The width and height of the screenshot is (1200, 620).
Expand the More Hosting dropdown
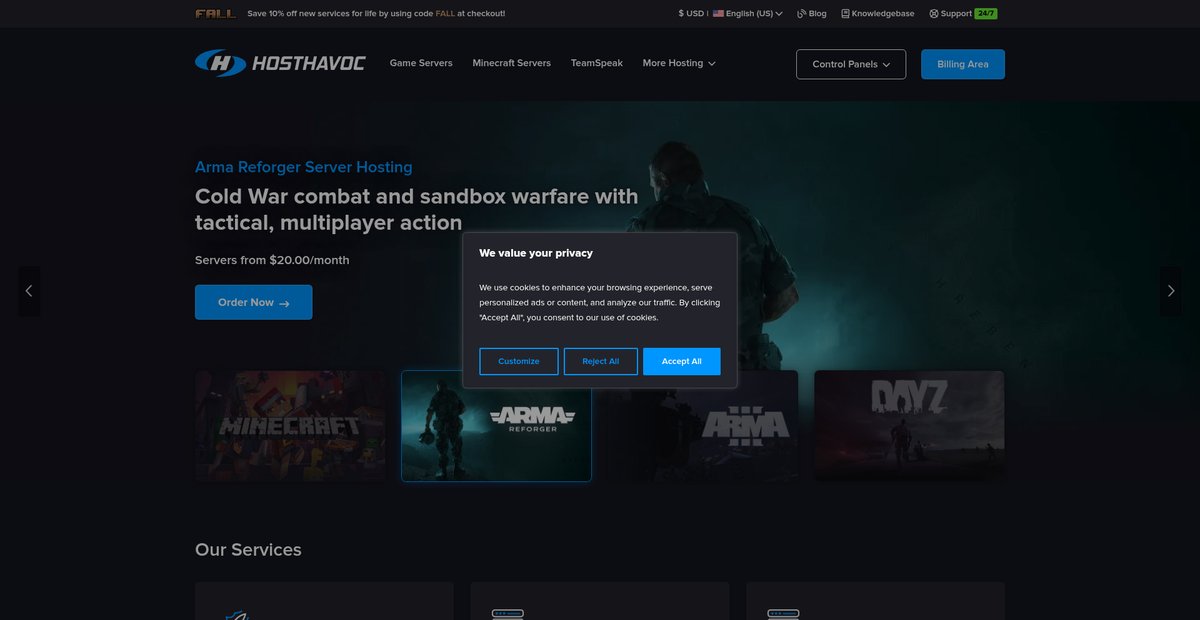coord(679,63)
